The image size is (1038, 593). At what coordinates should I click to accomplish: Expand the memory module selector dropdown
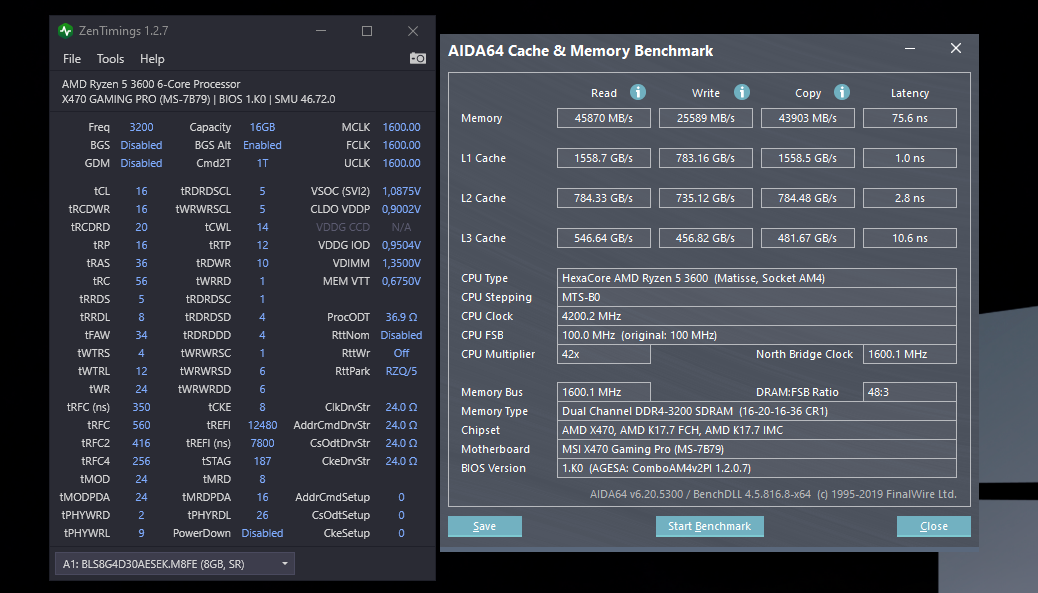click(x=175, y=564)
